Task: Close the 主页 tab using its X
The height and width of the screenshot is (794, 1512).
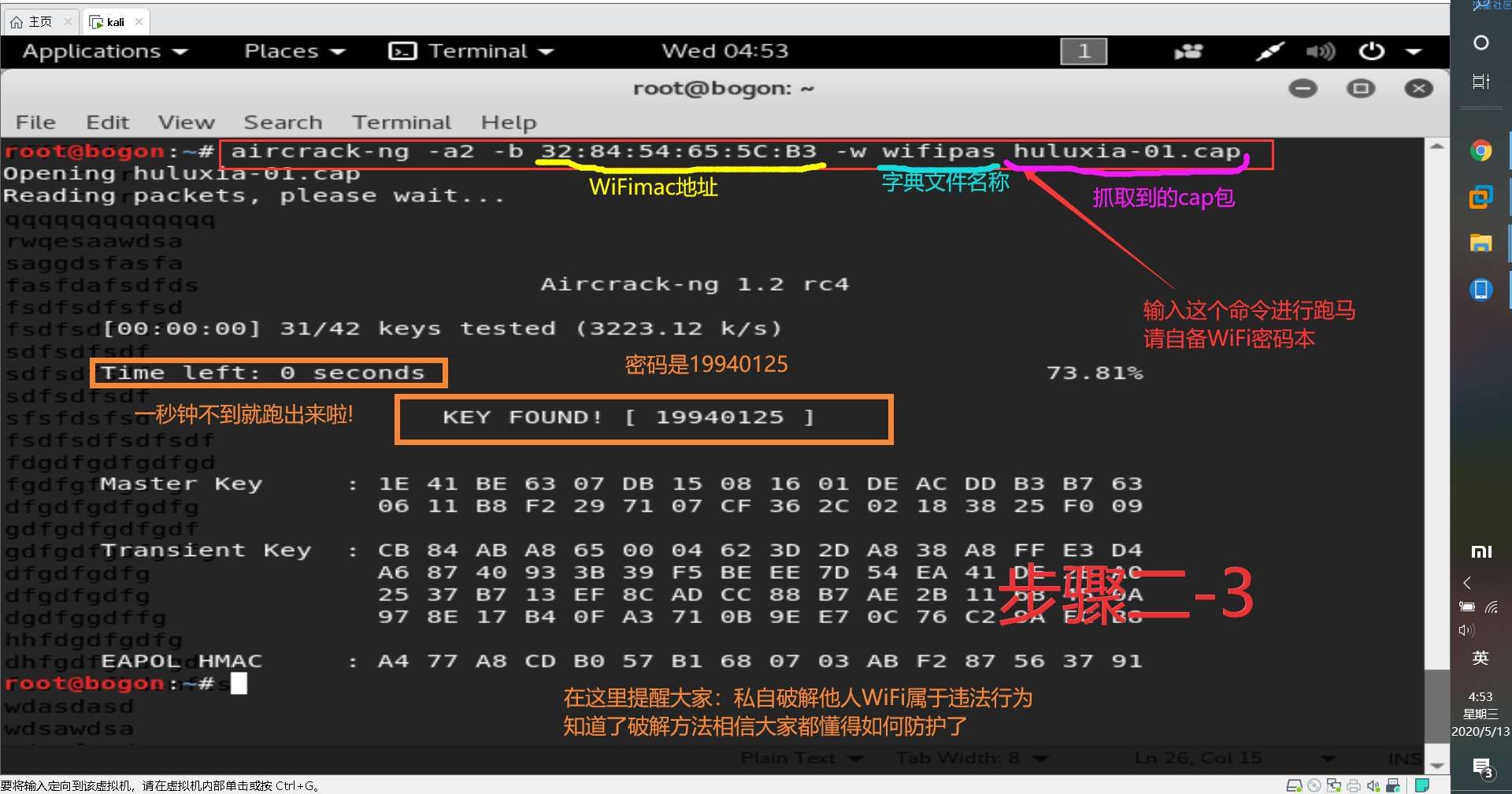Action: 68,22
